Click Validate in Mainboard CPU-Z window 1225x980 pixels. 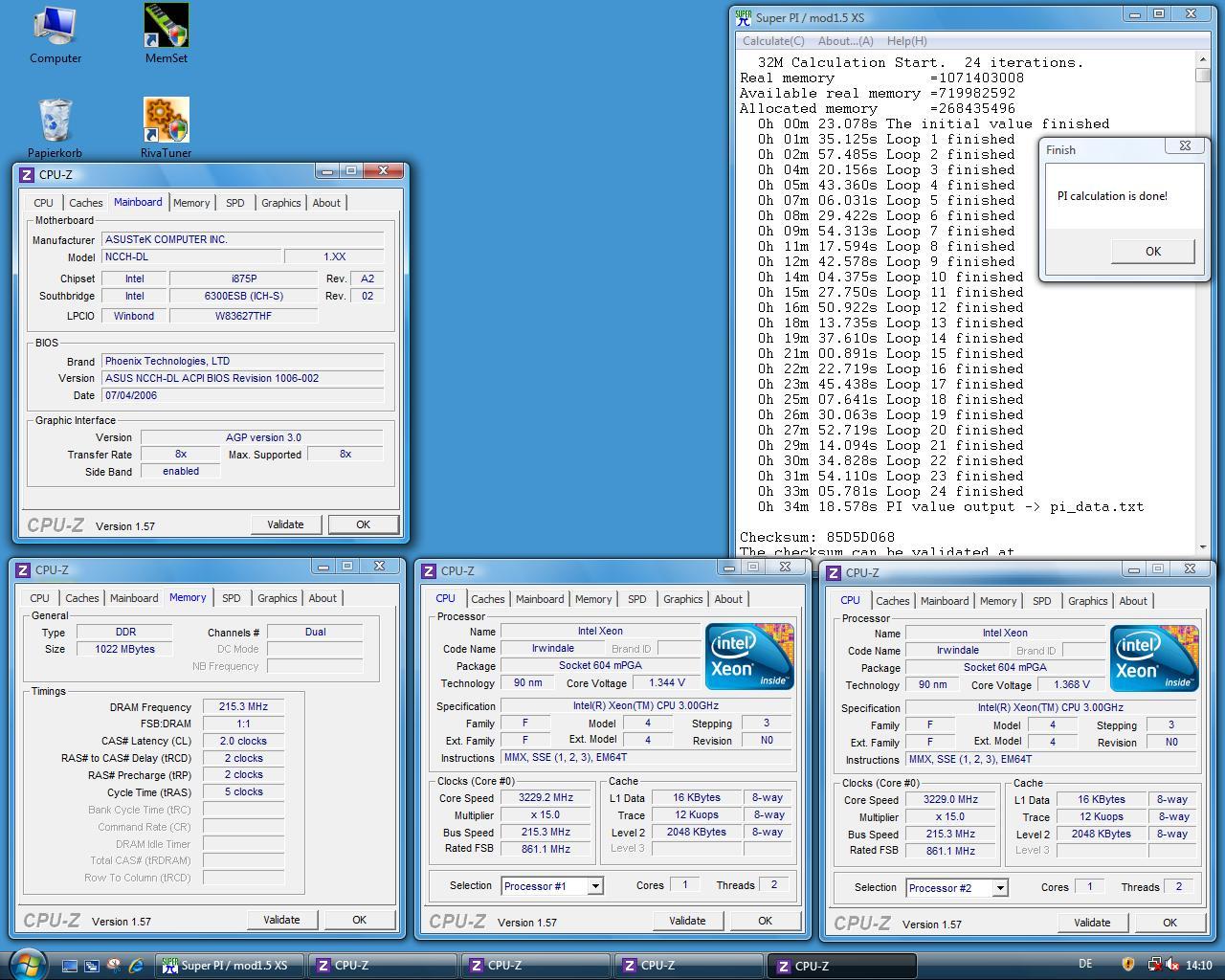coord(285,524)
